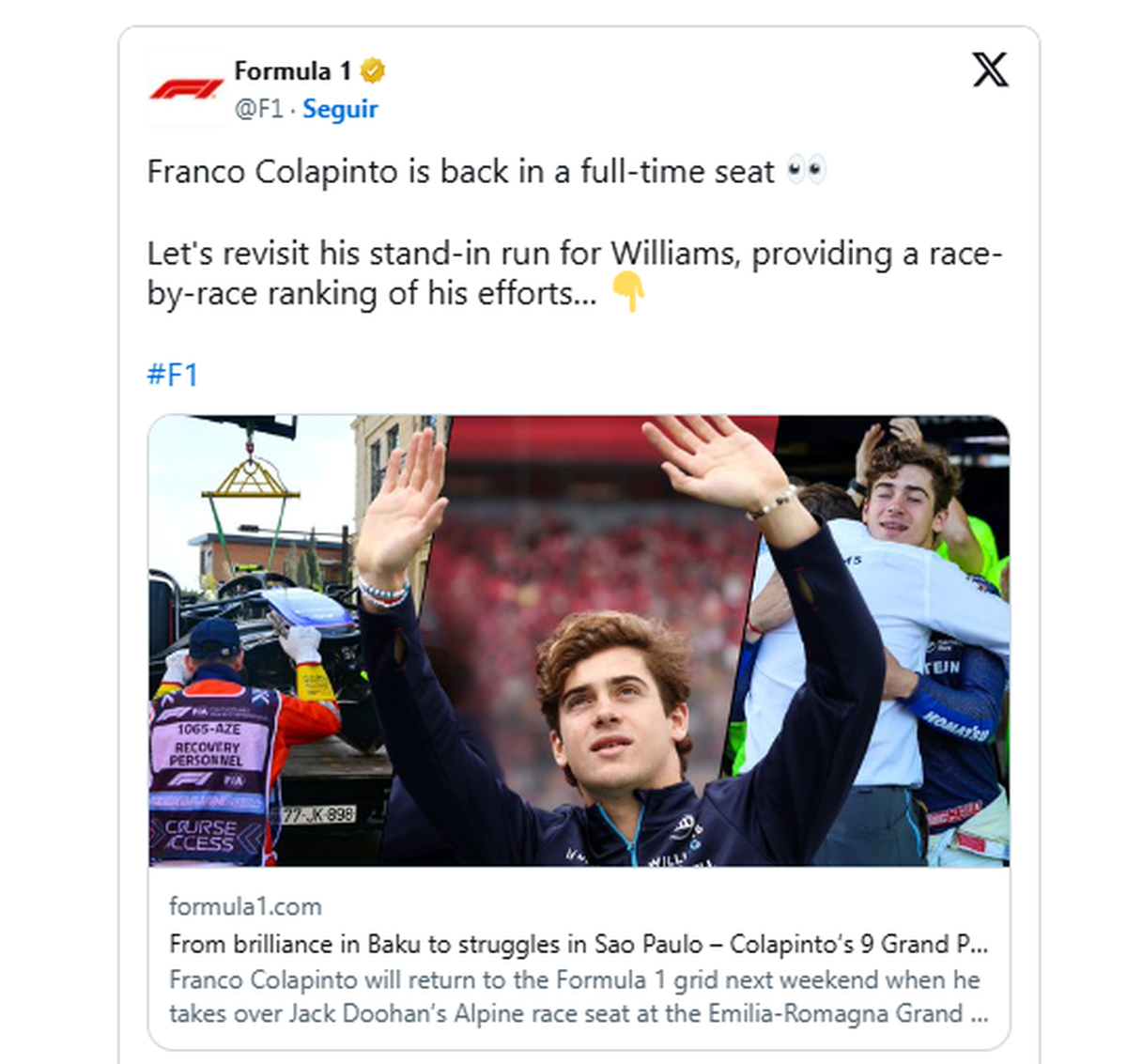The width and height of the screenshot is (1127, 1064).
Task: Click the Recovery Personnel bib in photo
Action: click(x=208, y=751)
